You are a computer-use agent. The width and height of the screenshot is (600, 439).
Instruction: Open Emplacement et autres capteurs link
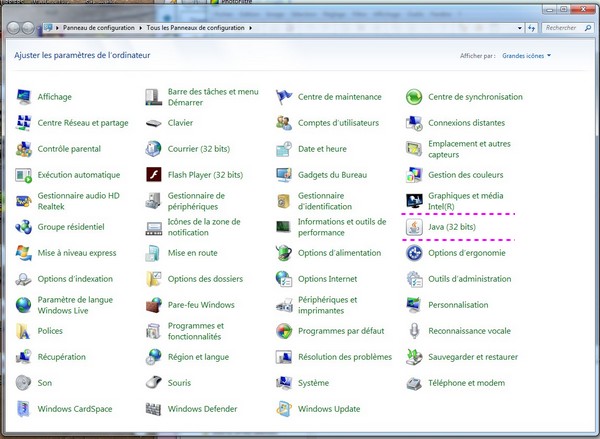(469, 149)
